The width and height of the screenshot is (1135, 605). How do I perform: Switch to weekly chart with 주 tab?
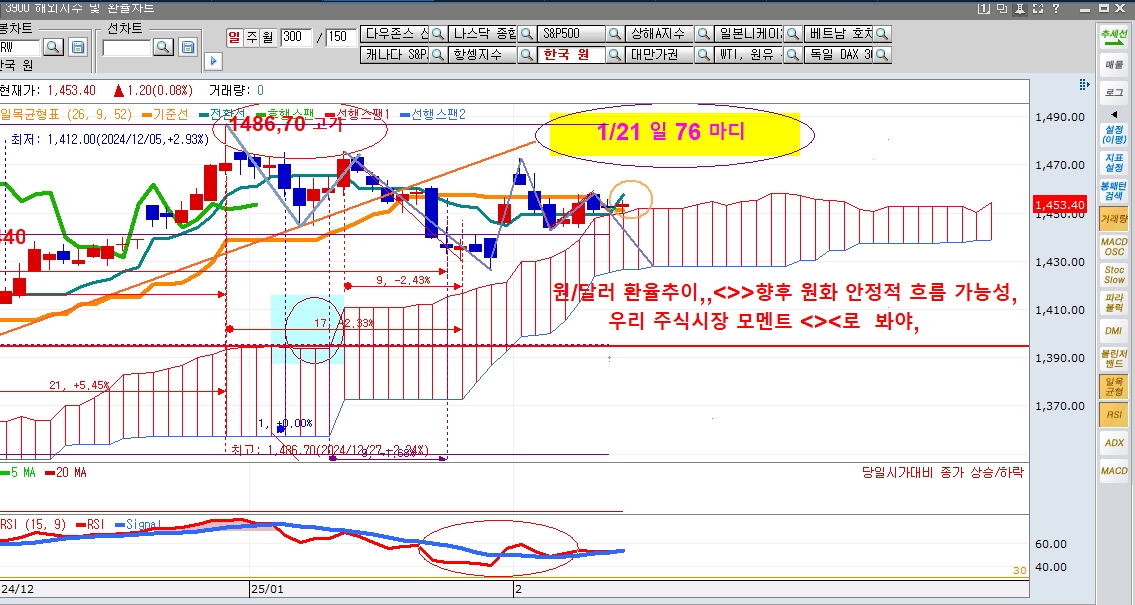252,37
